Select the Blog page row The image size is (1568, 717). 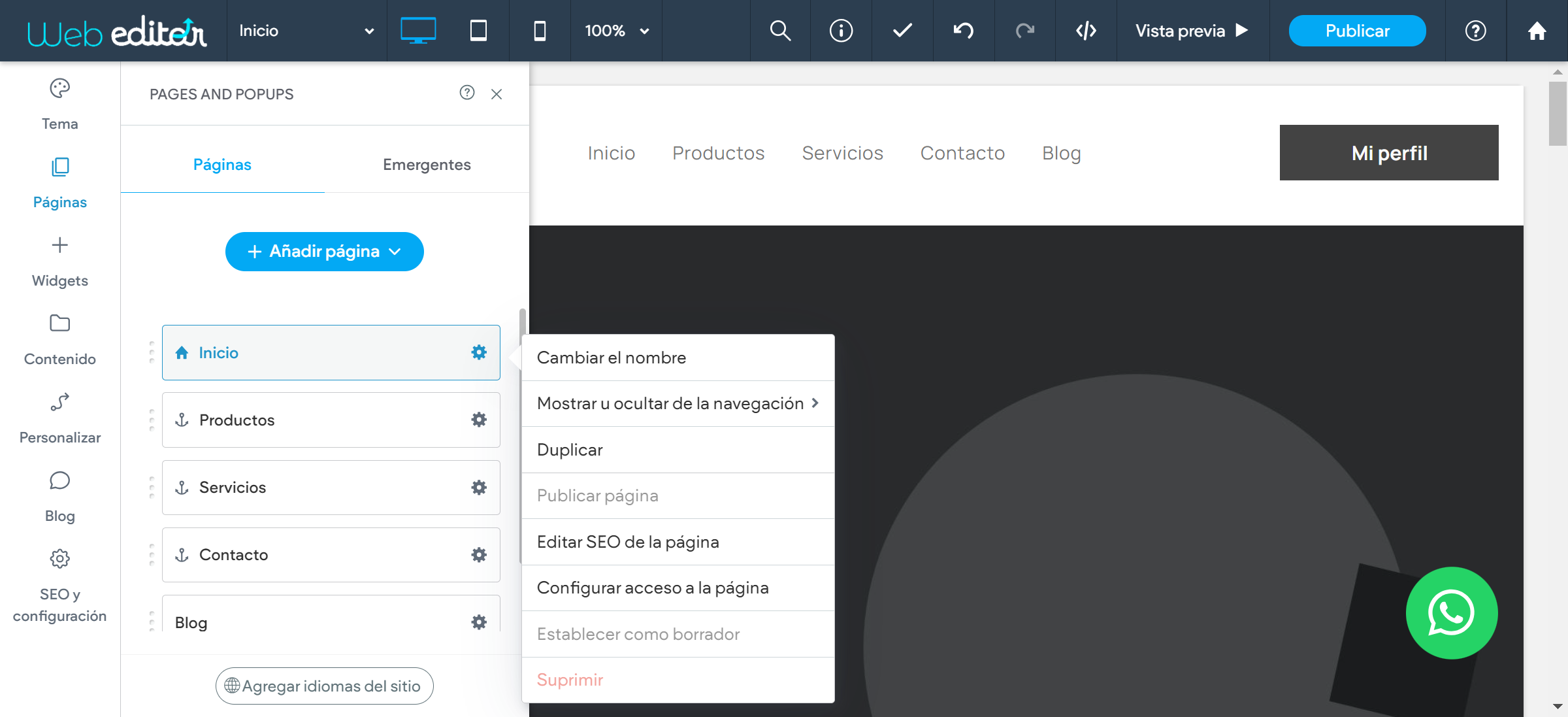point(331,614)
